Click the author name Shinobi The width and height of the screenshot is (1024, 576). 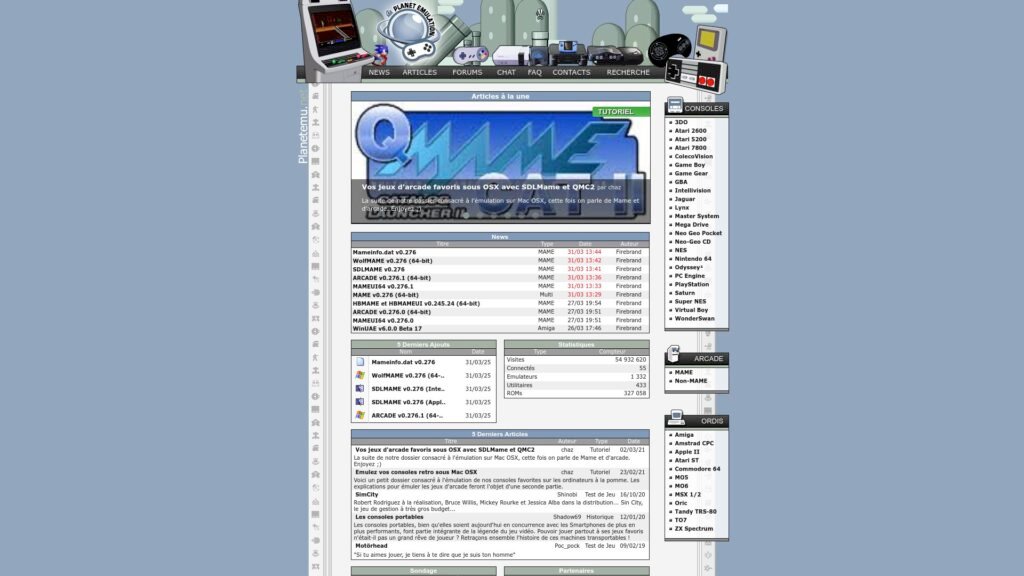(567, 494)
